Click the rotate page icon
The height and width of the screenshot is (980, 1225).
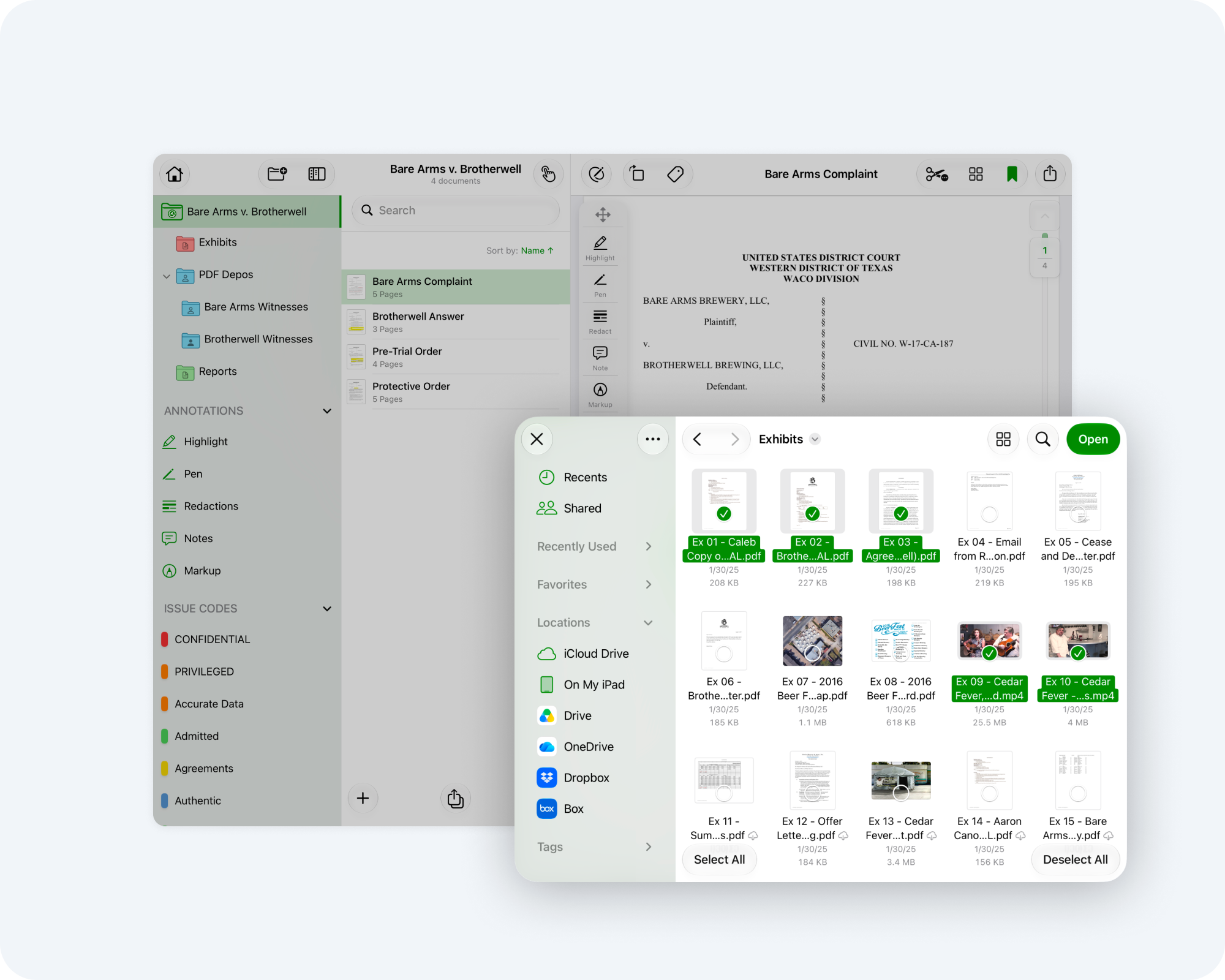coord(637,175)
